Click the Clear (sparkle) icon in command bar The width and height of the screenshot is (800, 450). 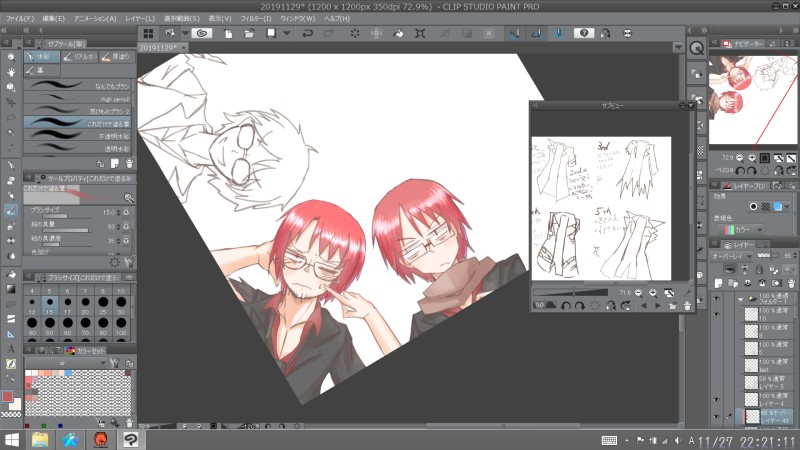(355, 33)
